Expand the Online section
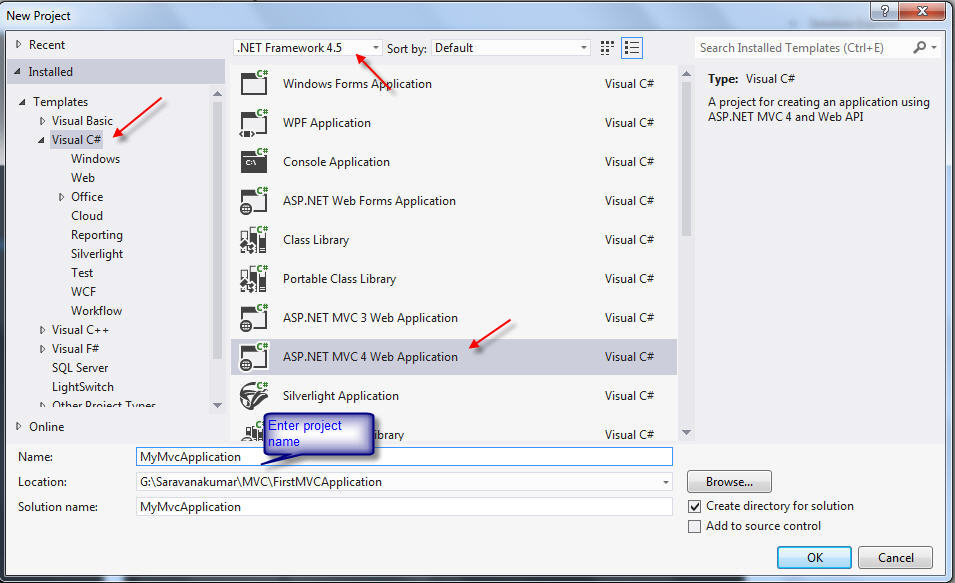This screenshot has height=583, width=955. click(18, 426)
